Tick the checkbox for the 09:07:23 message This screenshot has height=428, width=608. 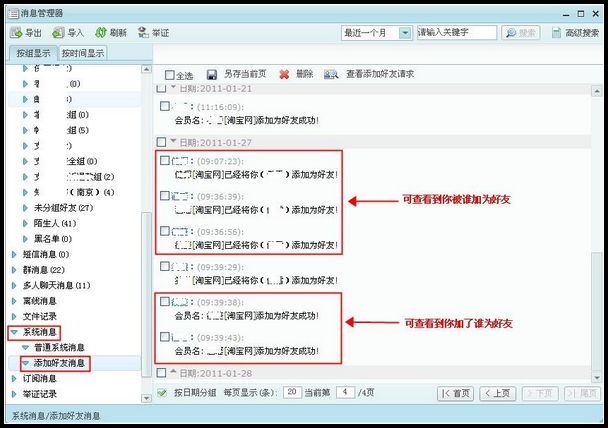(164, 160)
